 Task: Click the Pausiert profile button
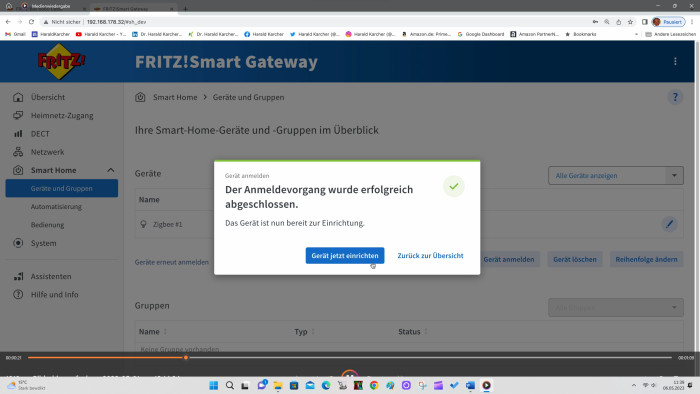(x=668, y=21)
